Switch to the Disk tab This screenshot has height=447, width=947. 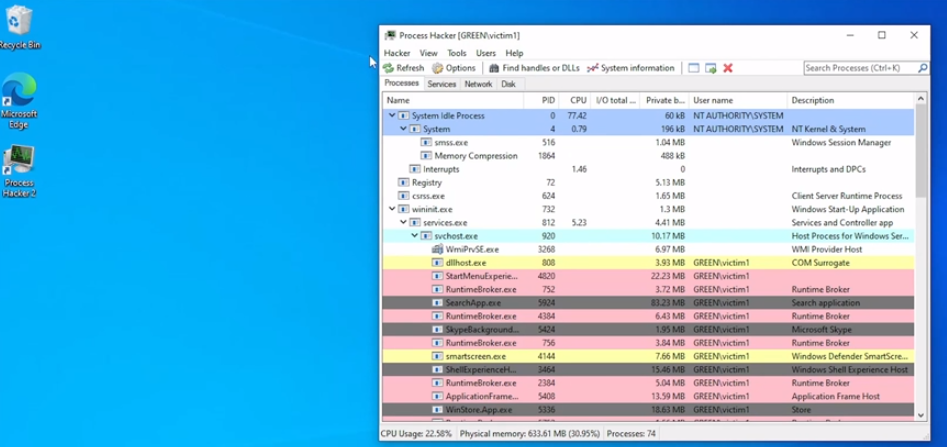509,85
